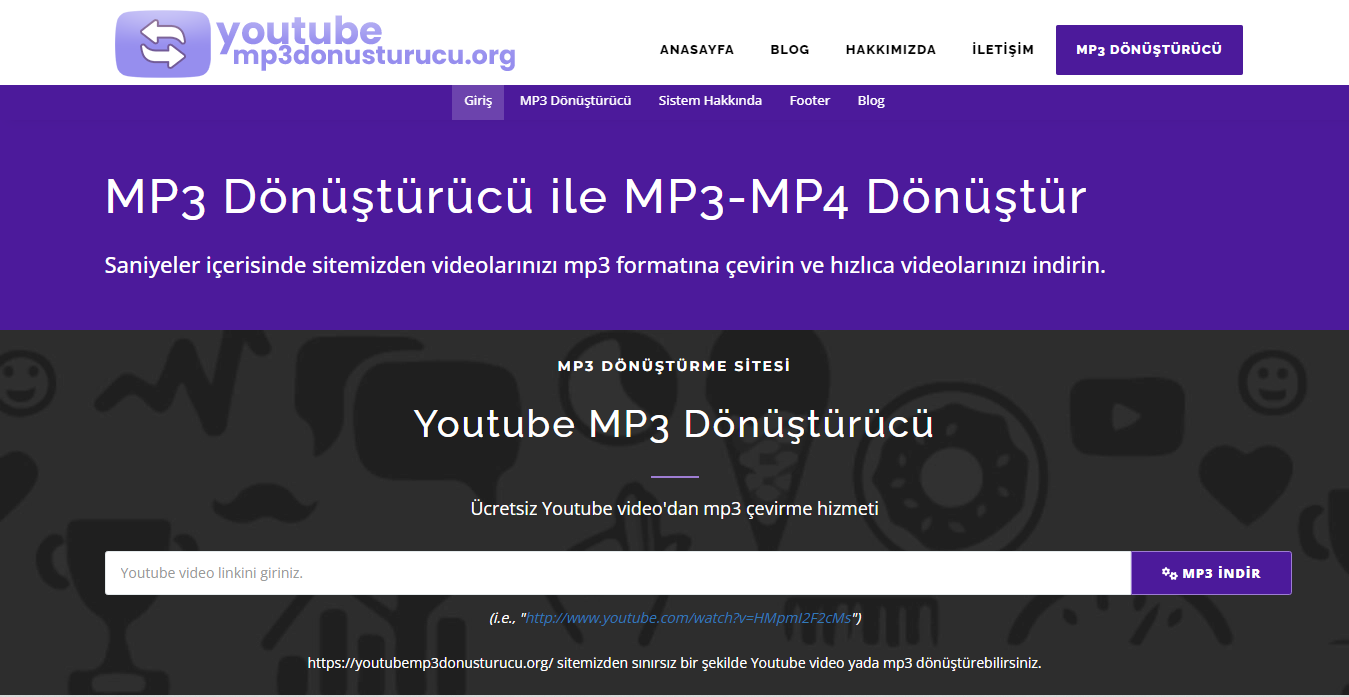This screenshot has height=697, width=1349.
Task: Click the 'Ücretsiz Youtube video'dan mp3 çevirme hizmeti' text
Action: (674, 509)
